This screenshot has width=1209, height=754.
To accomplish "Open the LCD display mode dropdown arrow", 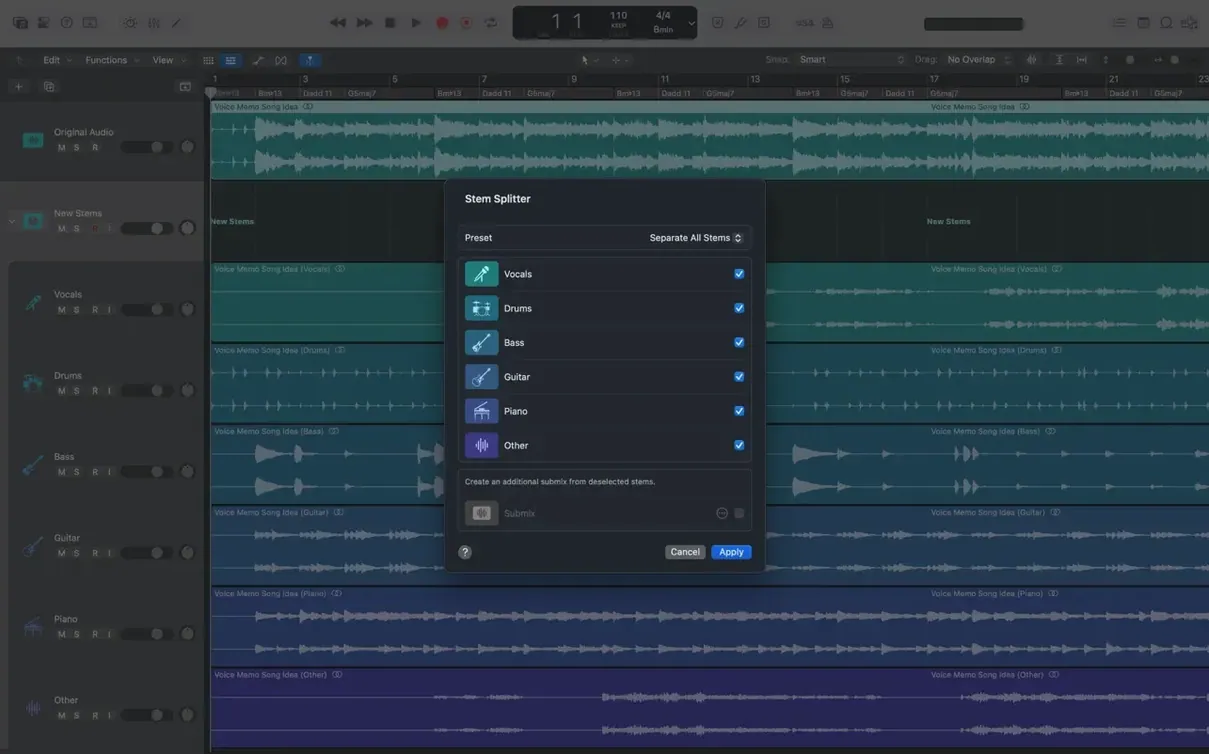I will pyautogui.click(x=691, y=23).
